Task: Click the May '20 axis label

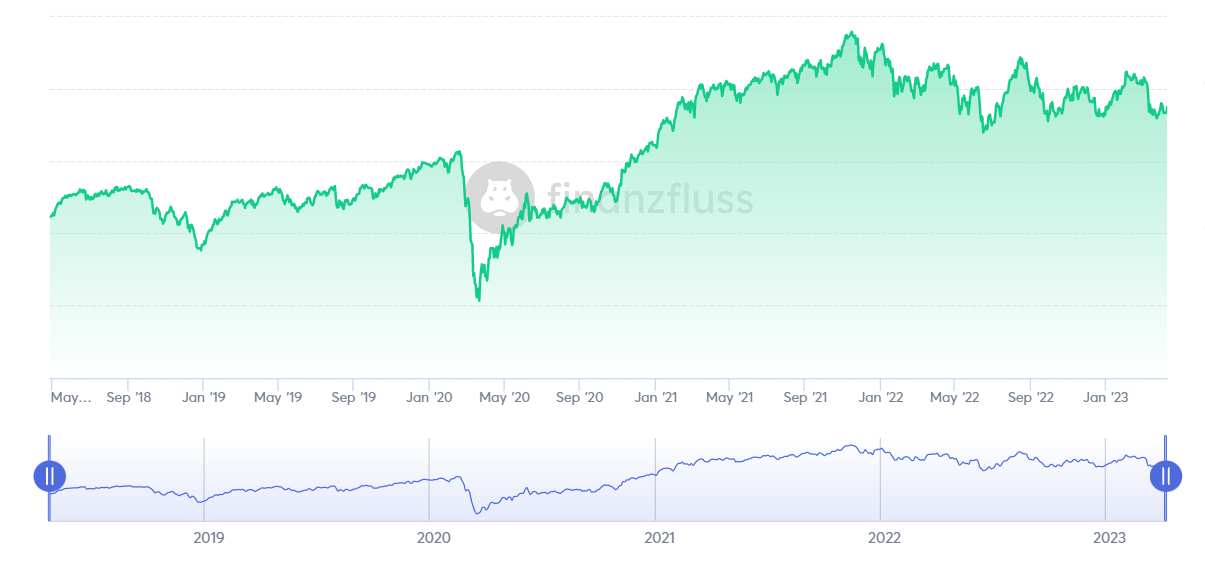Action: pos(506,397)
